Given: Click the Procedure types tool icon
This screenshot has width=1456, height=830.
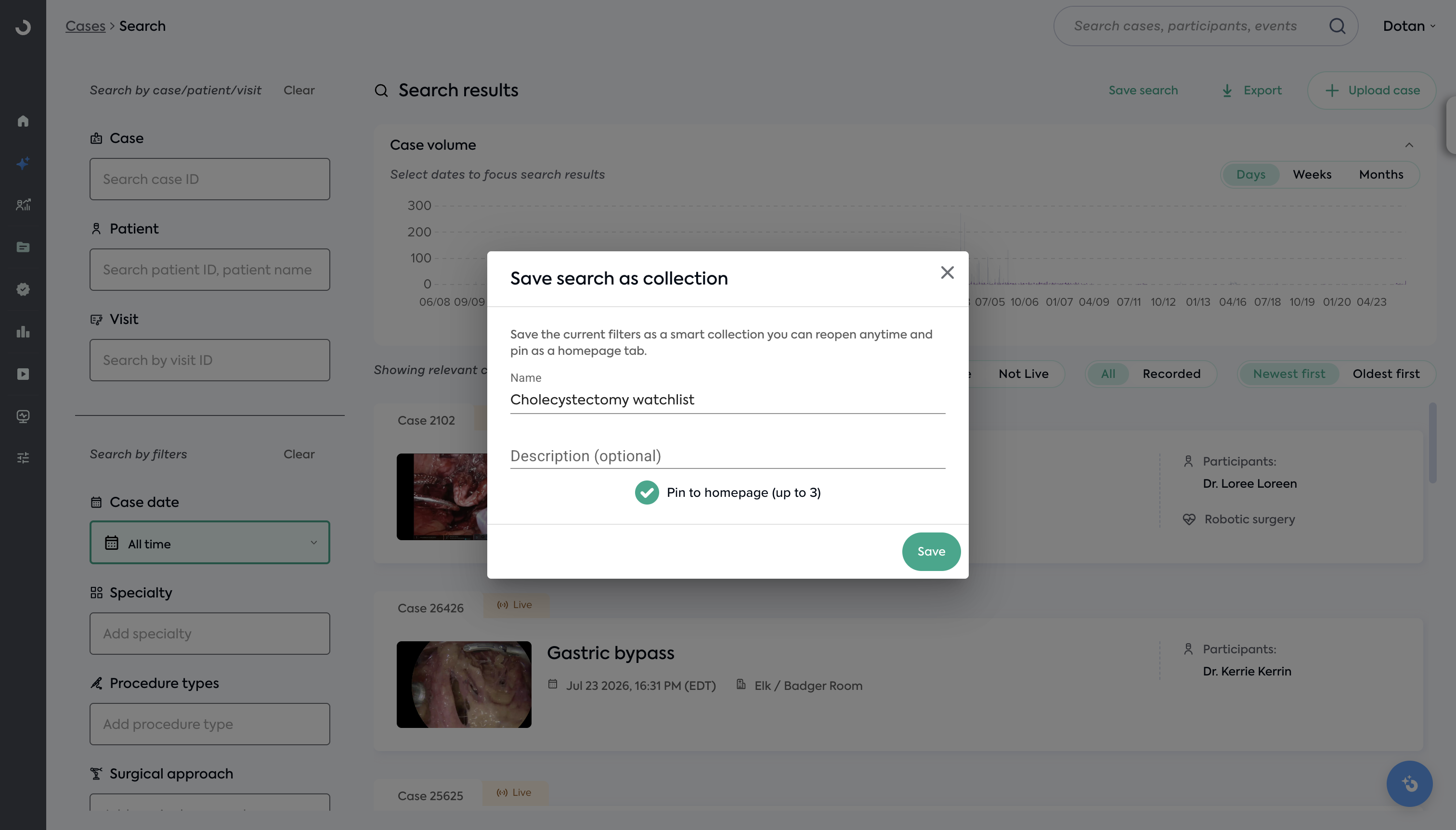Looking at the screenshot, I should (x=96, y=683).
